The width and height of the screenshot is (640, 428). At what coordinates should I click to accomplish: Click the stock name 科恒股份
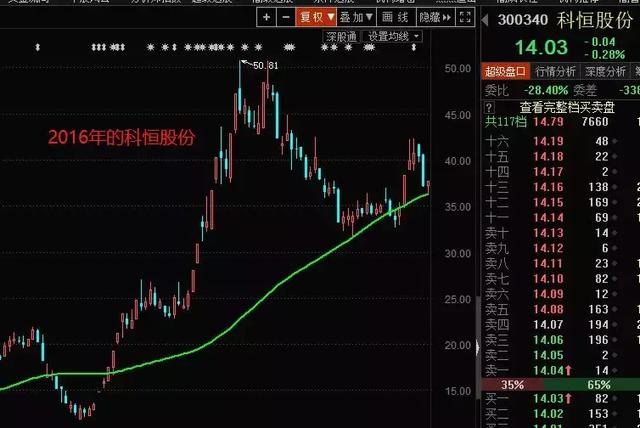pyautogui.click(x=595, y=20)
